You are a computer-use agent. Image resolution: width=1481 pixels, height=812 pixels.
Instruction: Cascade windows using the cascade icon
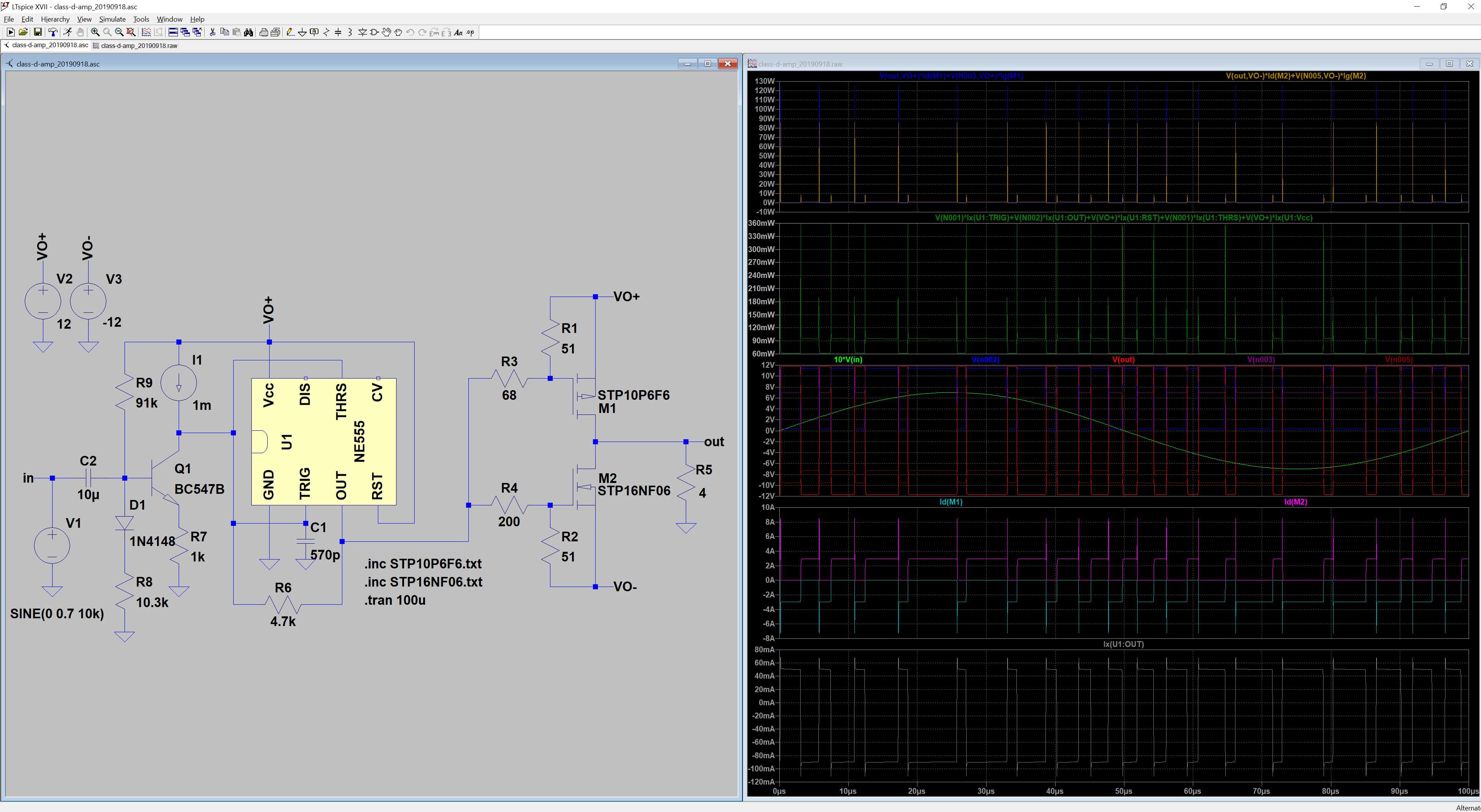(185, 32)
